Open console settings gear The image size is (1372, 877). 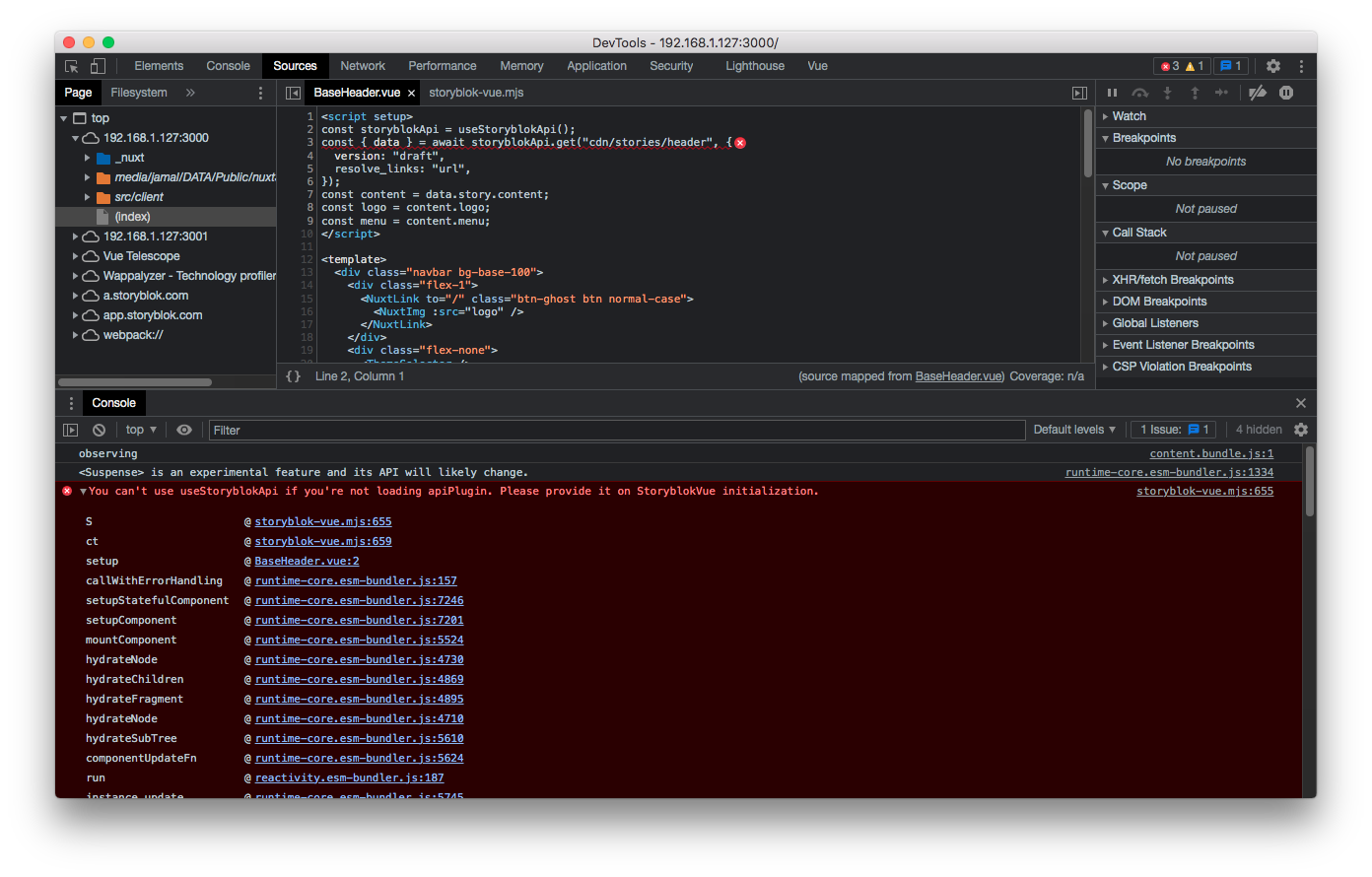click(1301, 430)
